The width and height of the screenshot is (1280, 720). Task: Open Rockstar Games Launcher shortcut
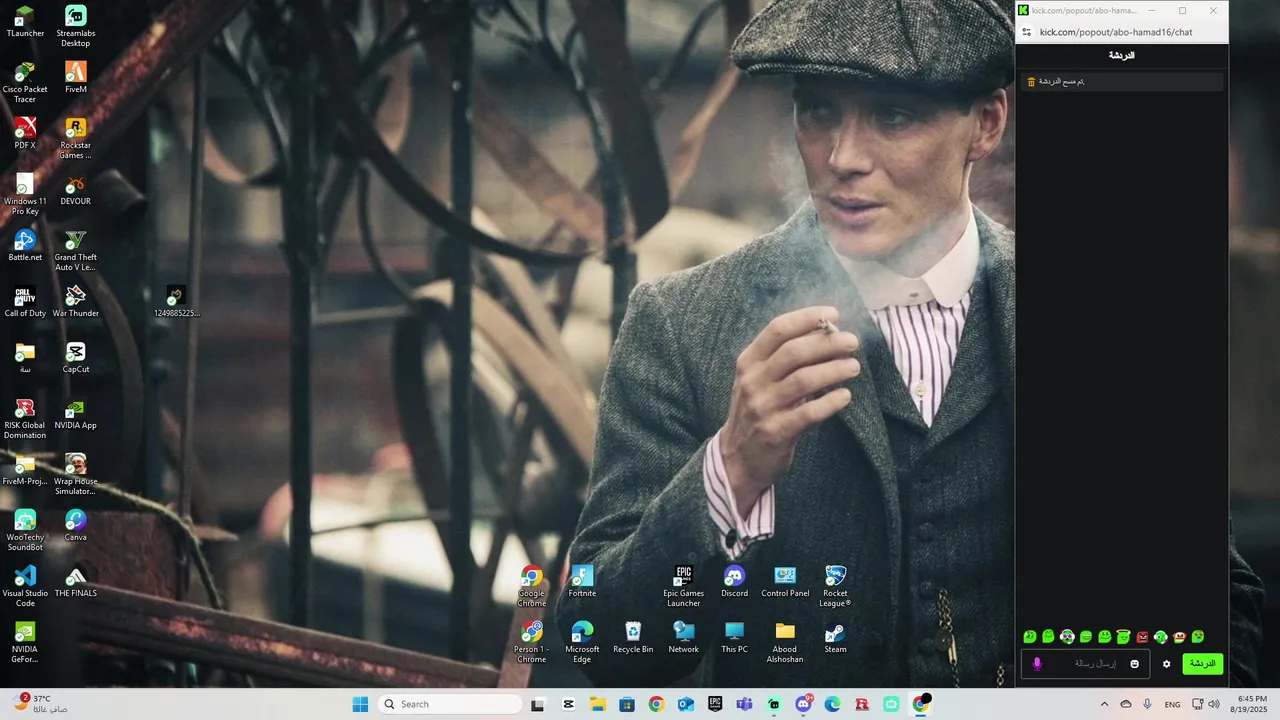pyautogui.click(x=76, y=139)
